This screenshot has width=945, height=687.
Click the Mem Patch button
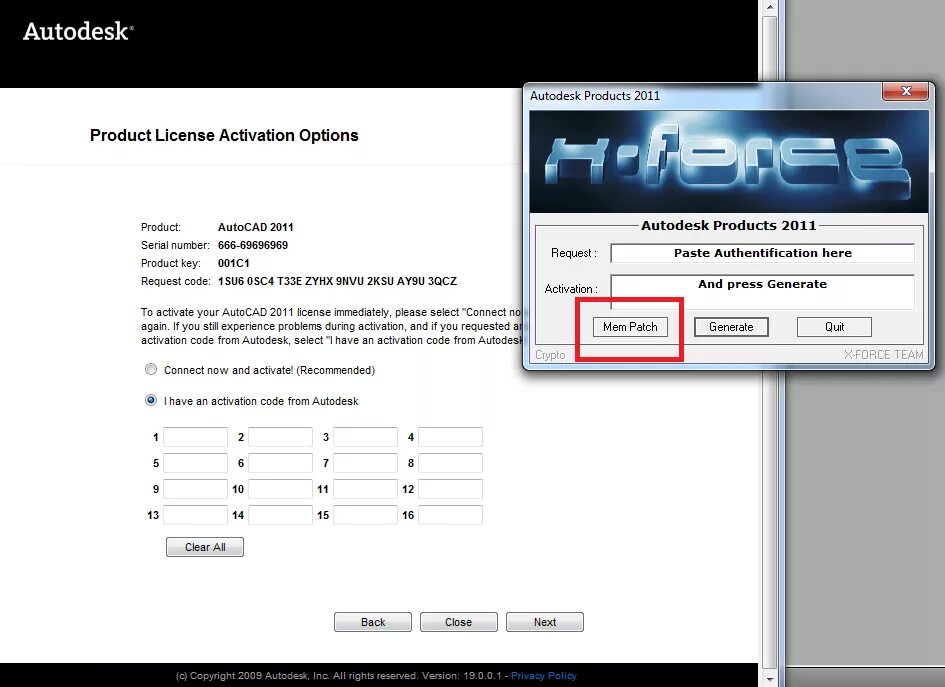point(630,327)
